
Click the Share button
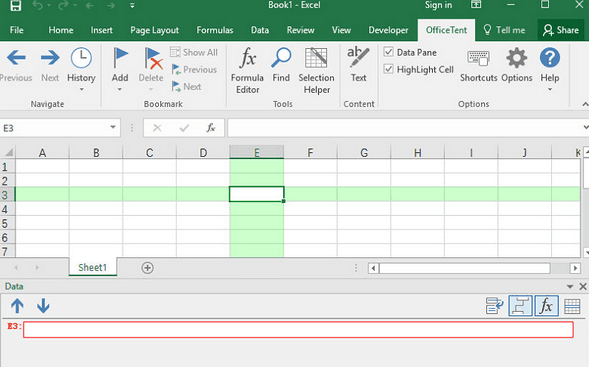coord(560,30)
